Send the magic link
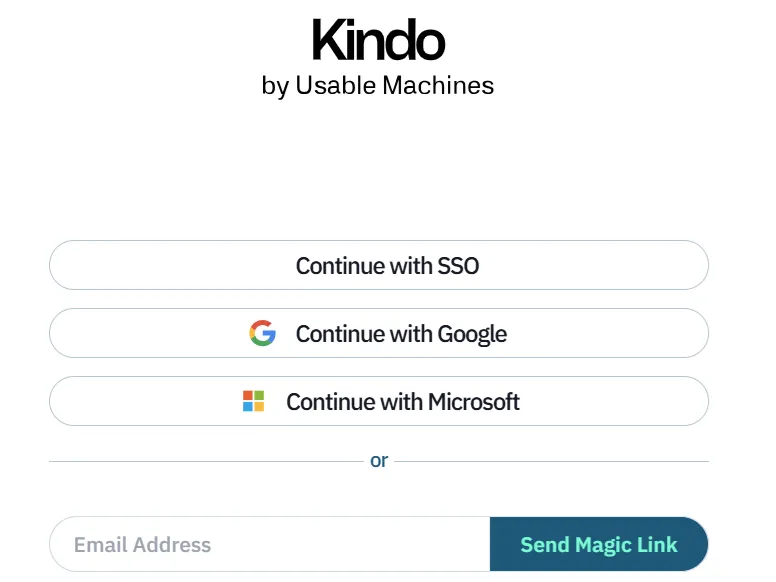Image resolution: width=776 pixels, height=582 pixels. [599, 544]
